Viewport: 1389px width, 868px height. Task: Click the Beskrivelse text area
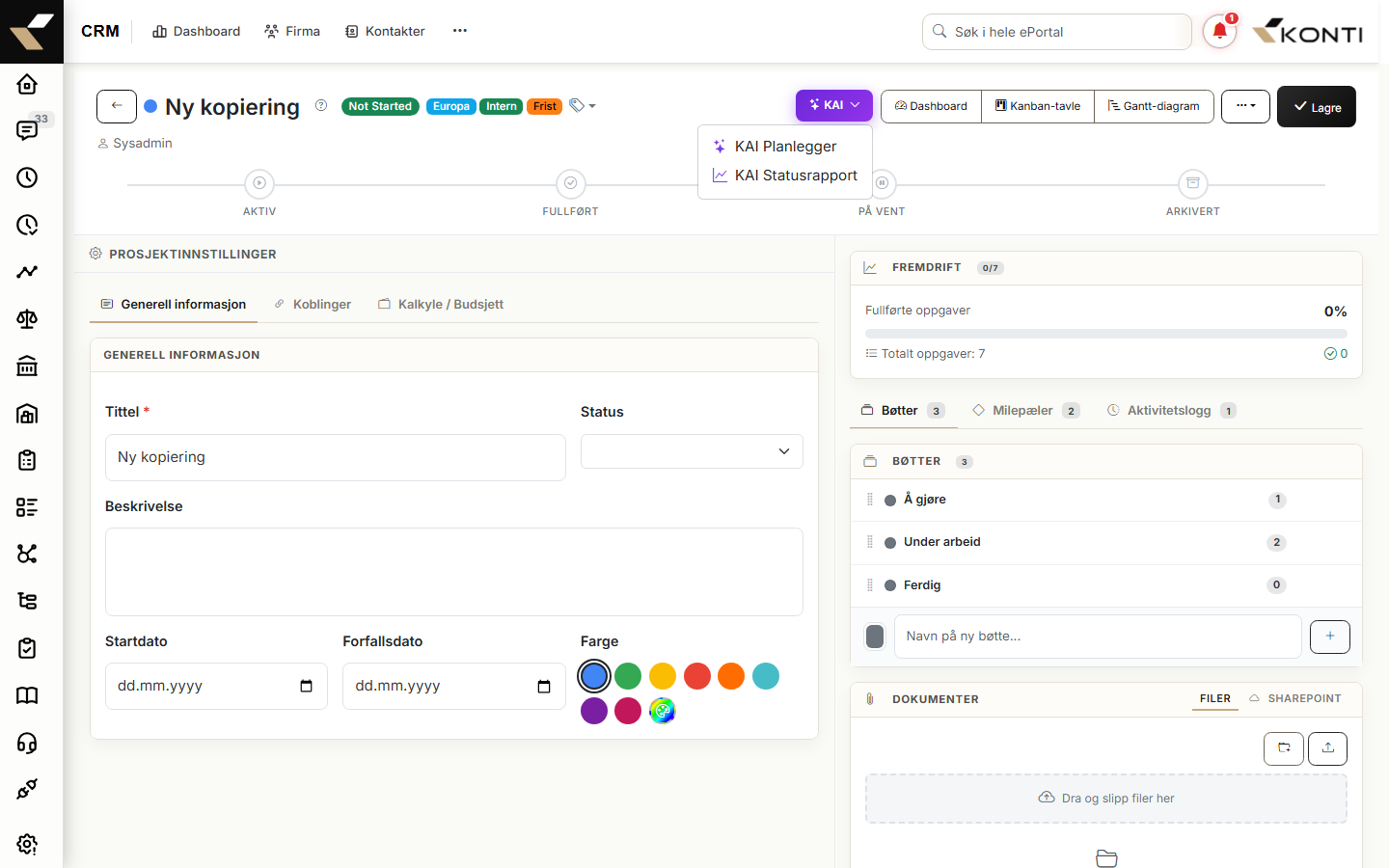454,572
